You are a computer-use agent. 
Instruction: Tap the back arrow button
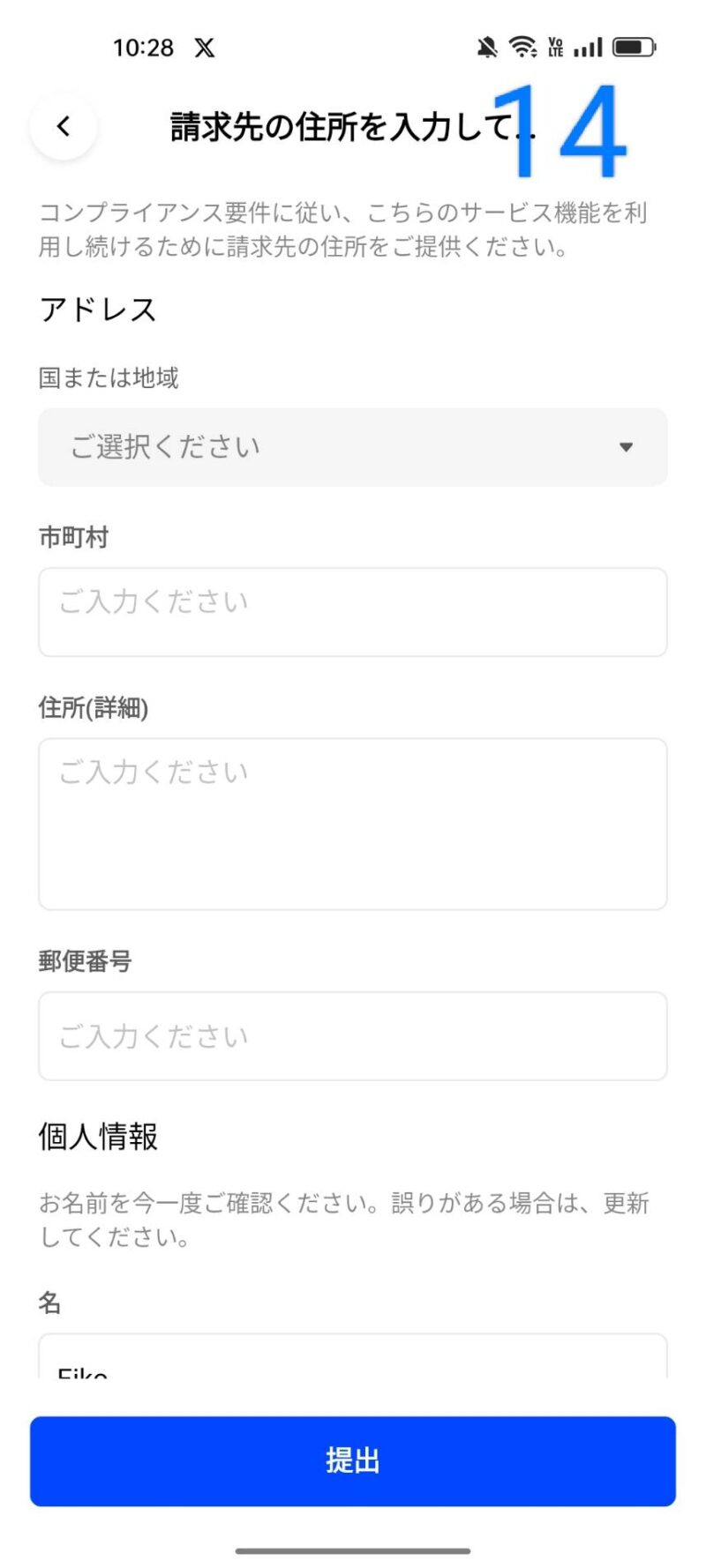(64, 127)
